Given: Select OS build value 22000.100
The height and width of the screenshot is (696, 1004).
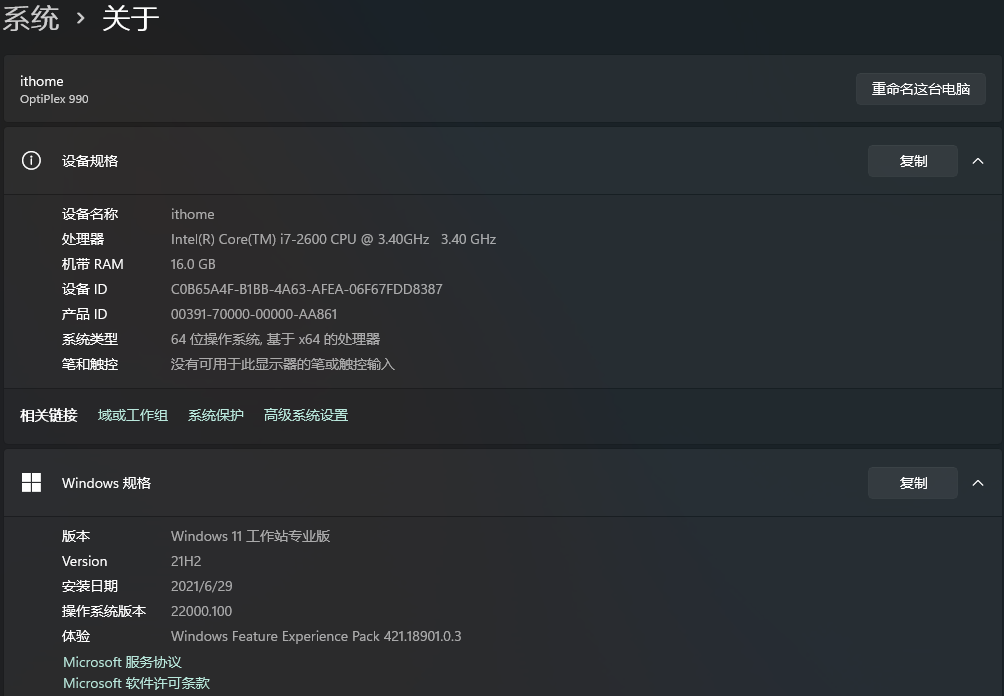Looking at the screenshot, I should (201, 611).
